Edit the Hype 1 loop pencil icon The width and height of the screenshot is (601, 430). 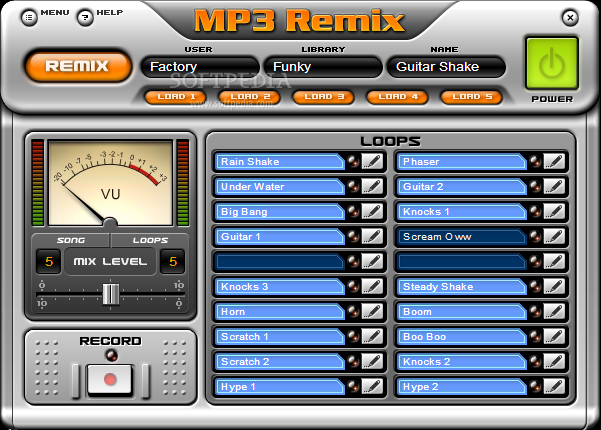click(372, 386)
